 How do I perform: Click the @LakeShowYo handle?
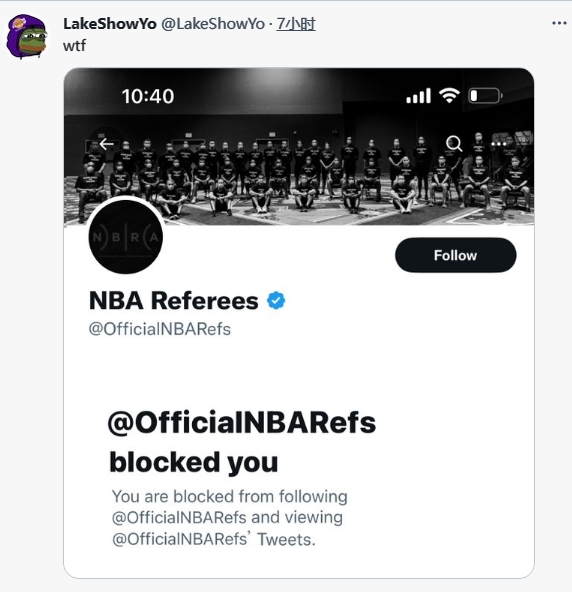(213, 24)
